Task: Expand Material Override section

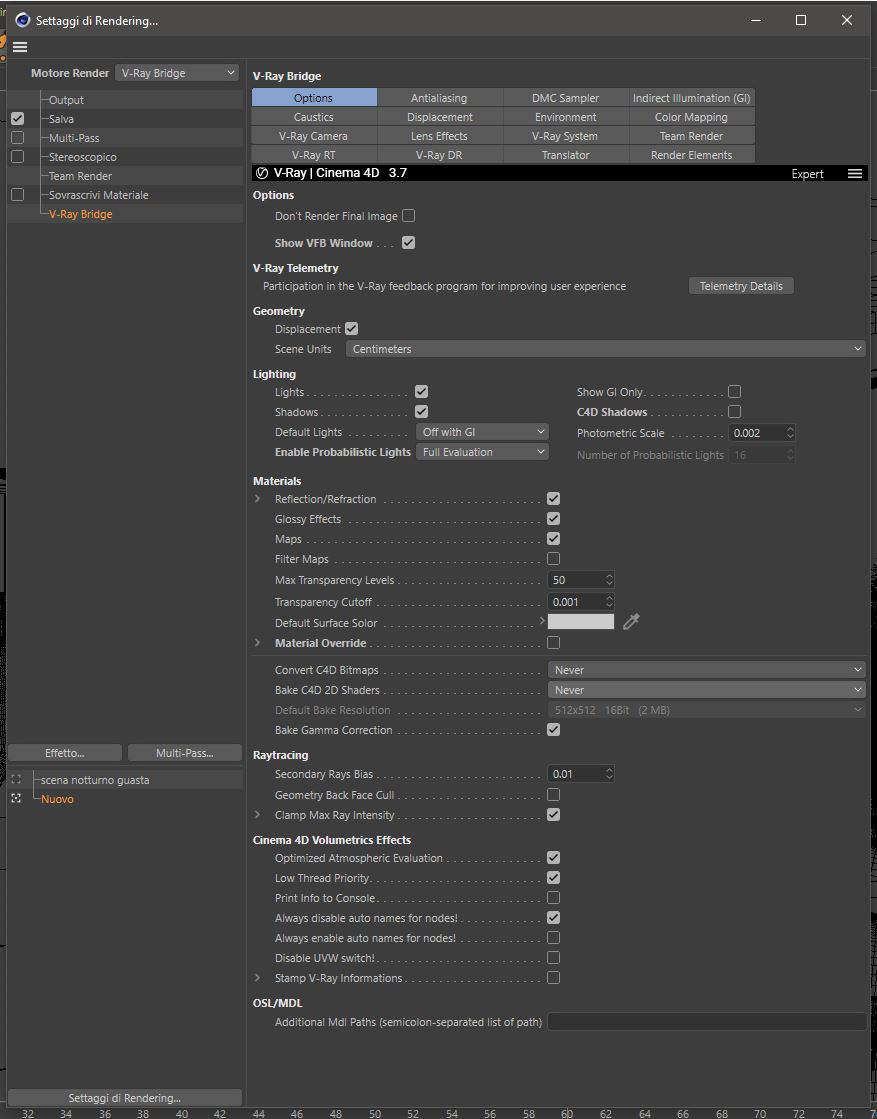Action: pos(258,642)
